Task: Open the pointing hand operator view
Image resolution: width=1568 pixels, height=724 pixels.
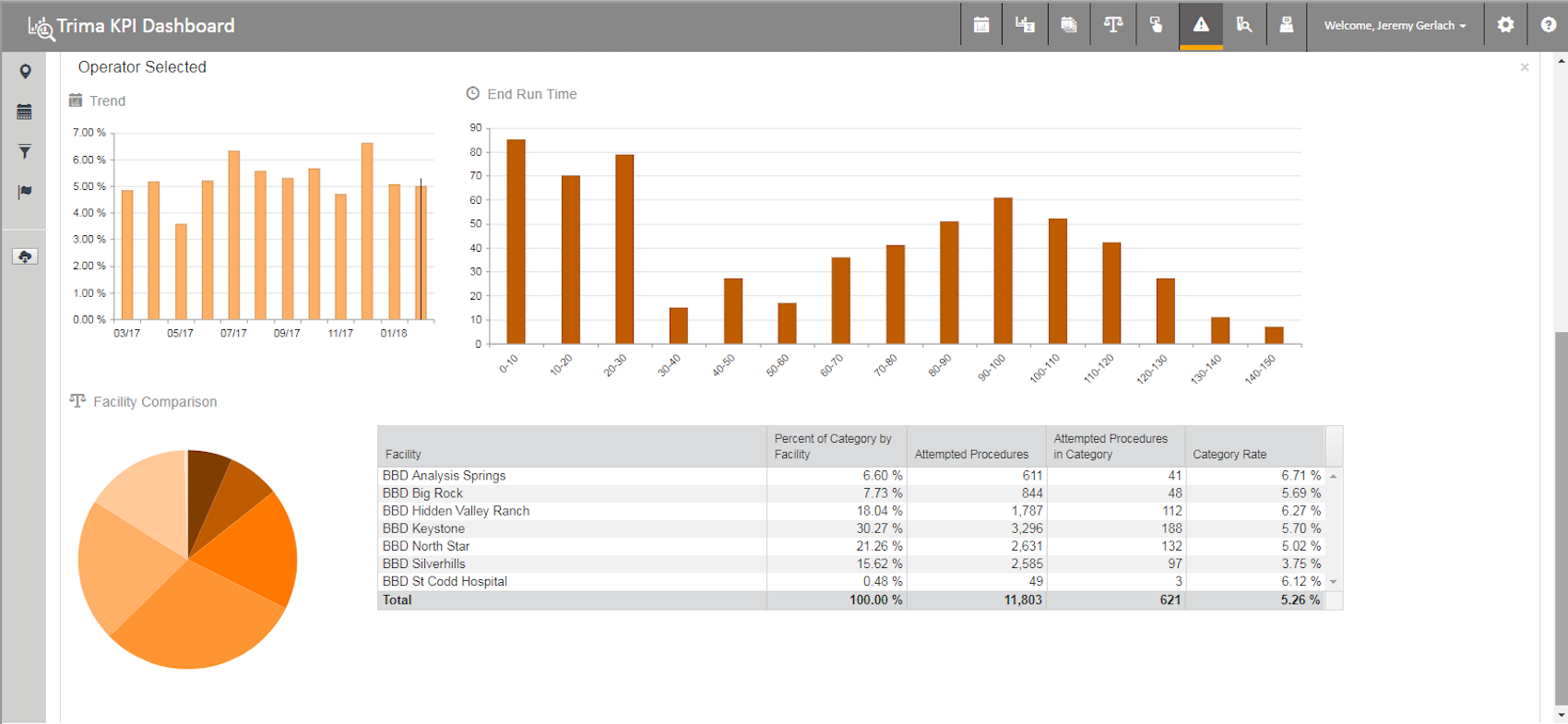Action: [x=1156, y=26]
